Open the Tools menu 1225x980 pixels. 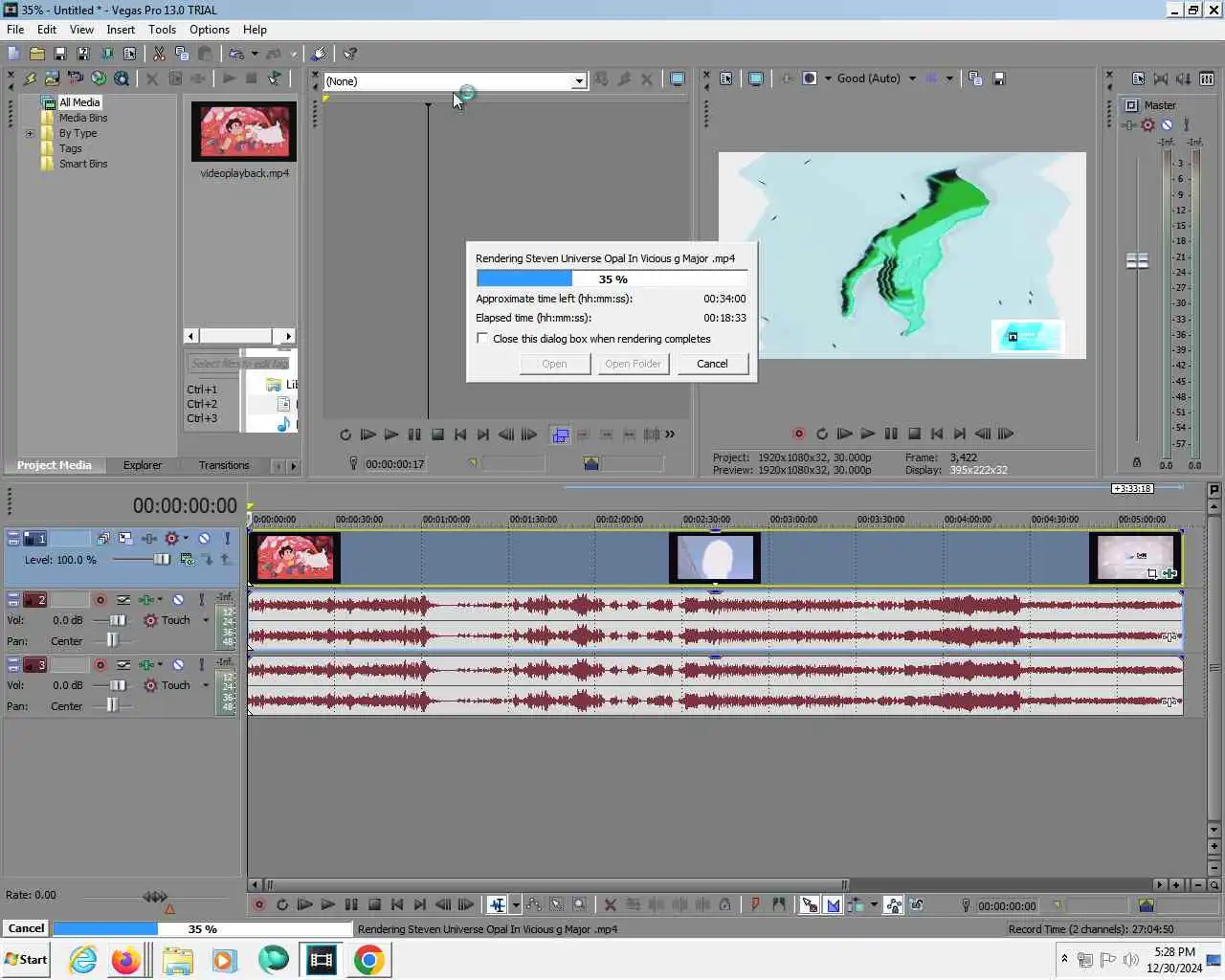point(162,30)
